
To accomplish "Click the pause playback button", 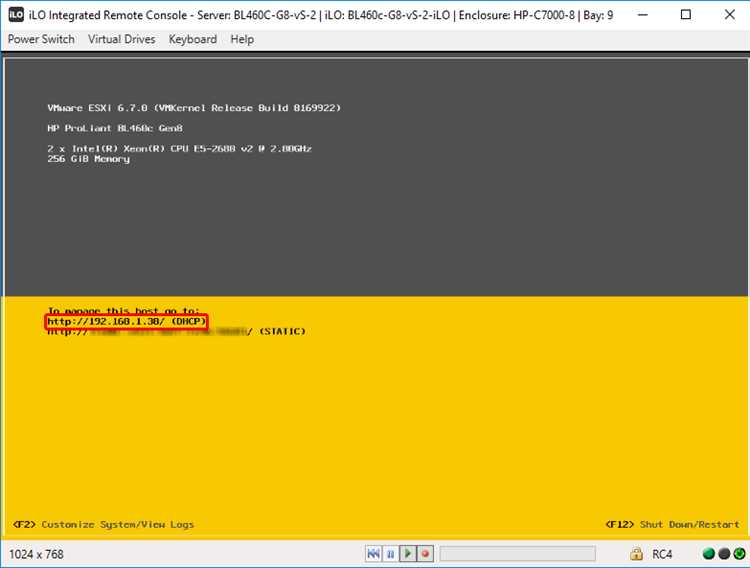I will 390,554.
